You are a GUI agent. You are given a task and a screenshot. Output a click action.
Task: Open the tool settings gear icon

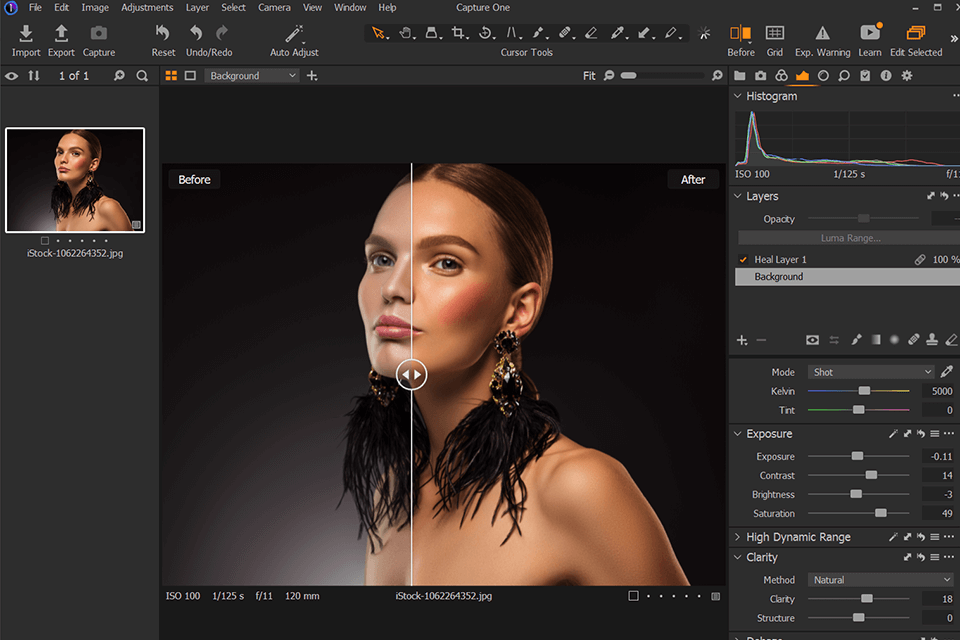point(906,75)
